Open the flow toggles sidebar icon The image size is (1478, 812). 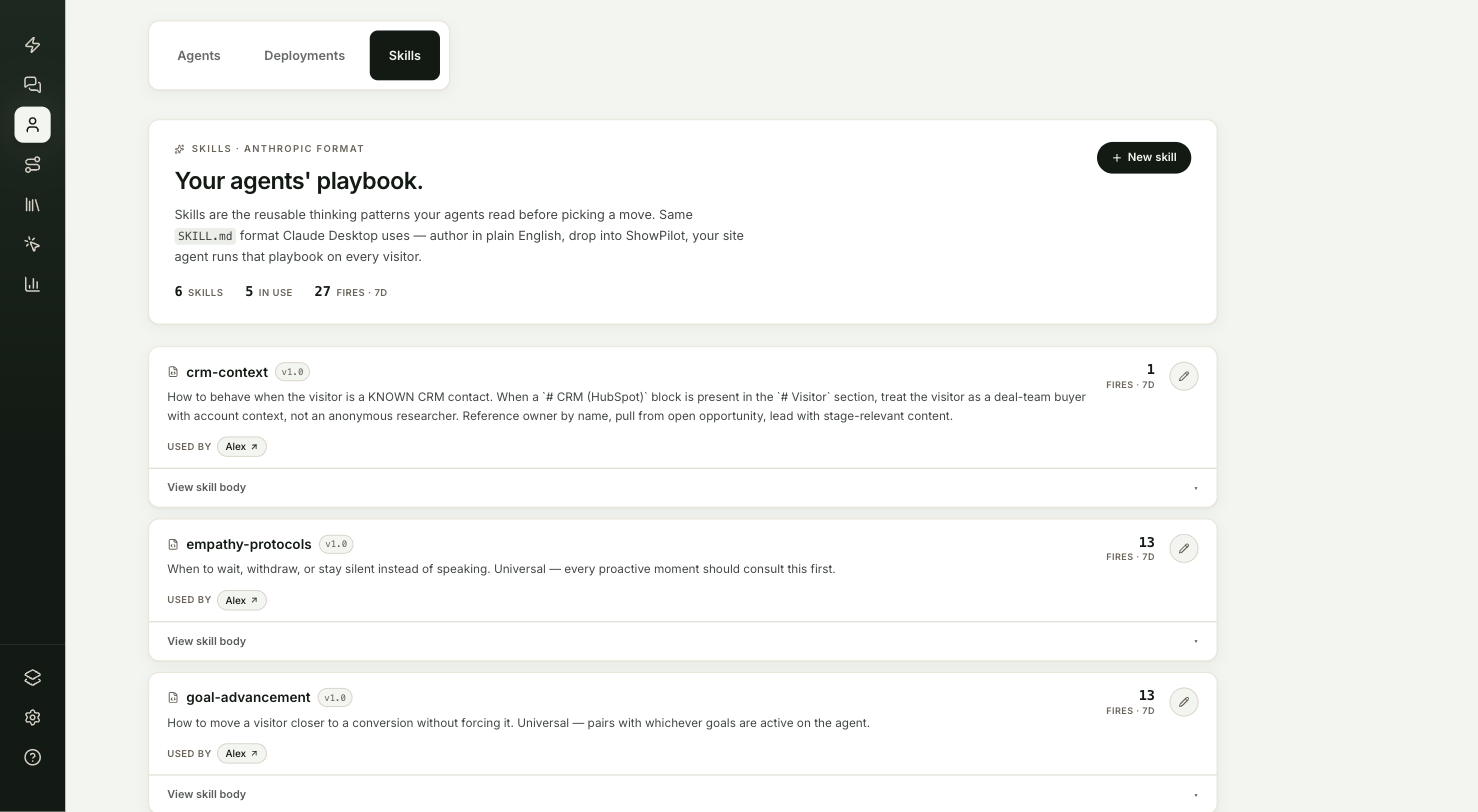click(x=32, y=165)
